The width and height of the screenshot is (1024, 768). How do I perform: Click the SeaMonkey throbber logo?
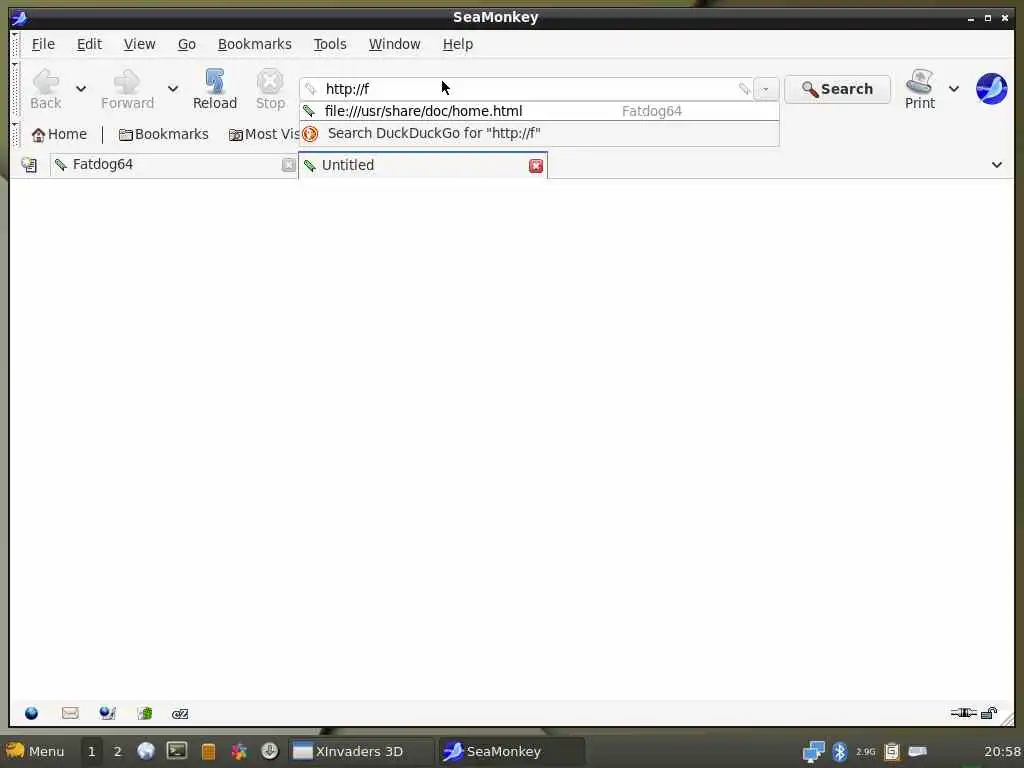[x=991, y=89]
